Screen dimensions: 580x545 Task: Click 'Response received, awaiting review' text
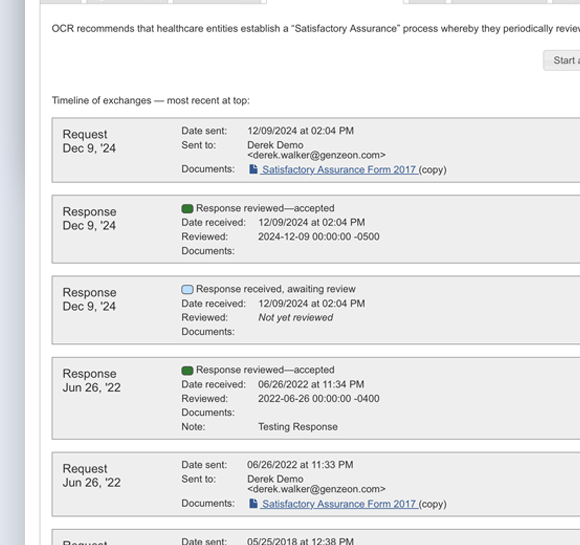click(276, 289)
